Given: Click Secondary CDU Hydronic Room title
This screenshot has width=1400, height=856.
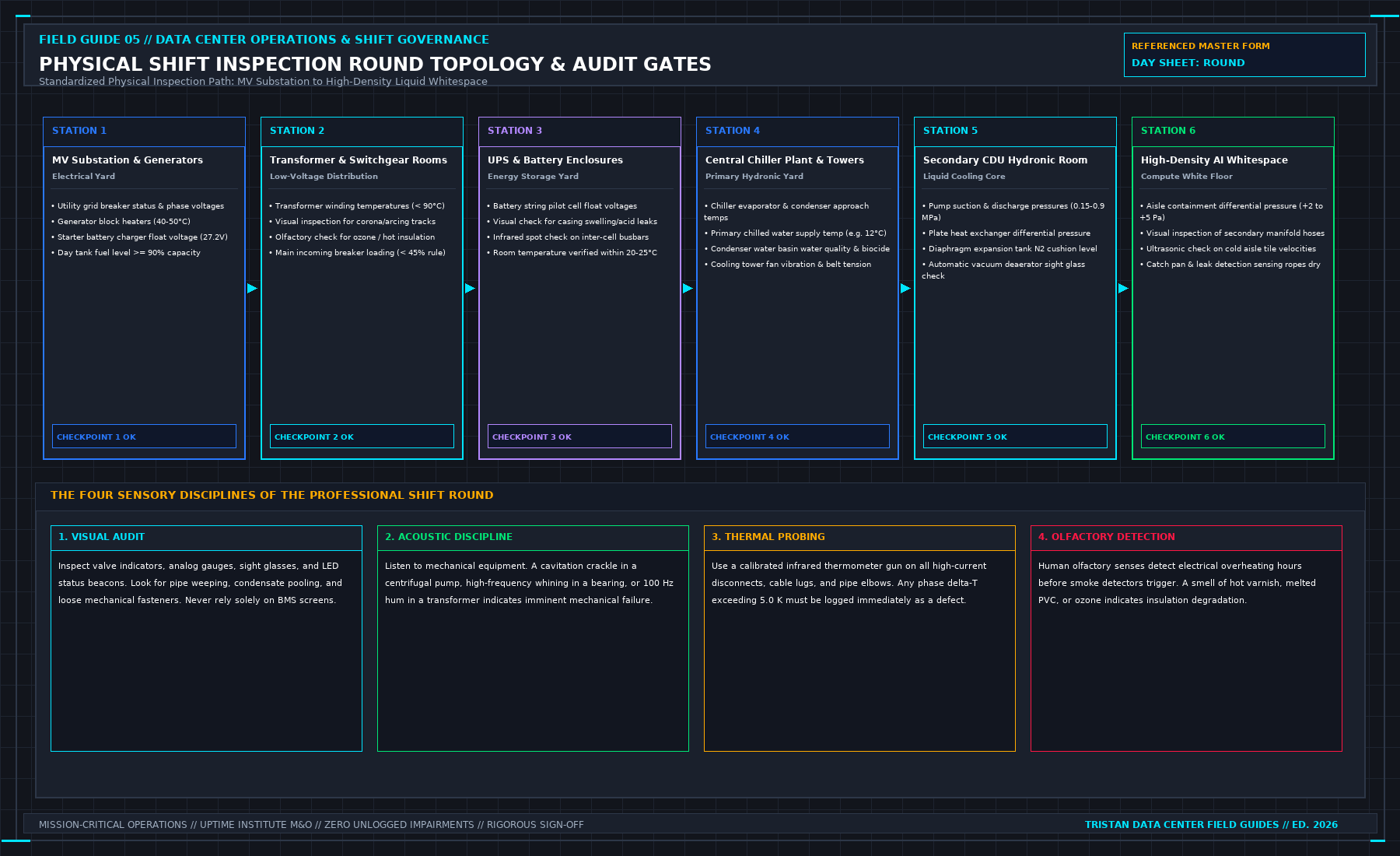Looking at the screenshot, I should [1006, 160].
